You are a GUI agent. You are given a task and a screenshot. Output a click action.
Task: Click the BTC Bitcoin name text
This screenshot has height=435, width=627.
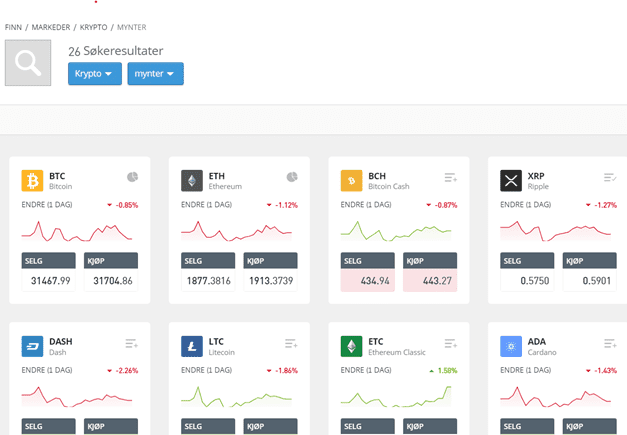pos(60,186)
